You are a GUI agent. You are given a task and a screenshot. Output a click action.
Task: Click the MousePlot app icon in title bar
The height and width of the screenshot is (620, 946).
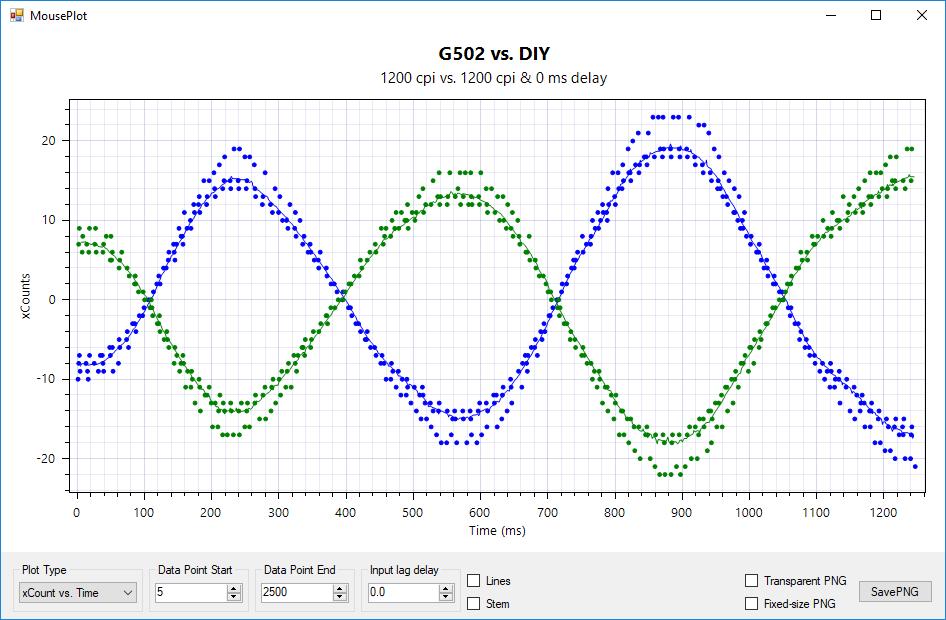(16, 16)
